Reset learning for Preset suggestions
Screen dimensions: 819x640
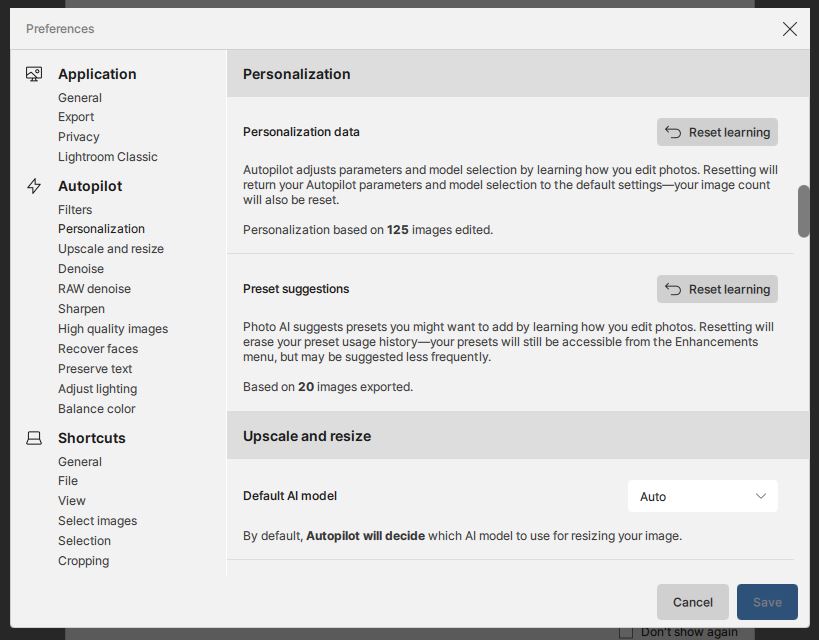point(717,289)
